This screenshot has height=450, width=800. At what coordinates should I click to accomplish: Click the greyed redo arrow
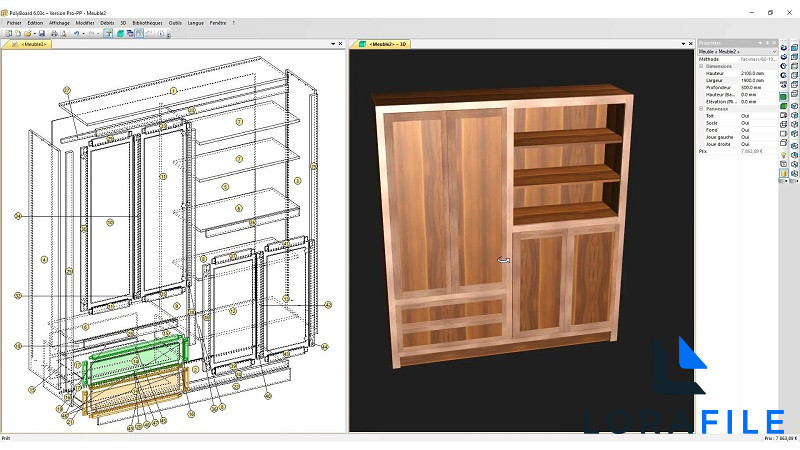pyautogui.click(x=91, y=33)
